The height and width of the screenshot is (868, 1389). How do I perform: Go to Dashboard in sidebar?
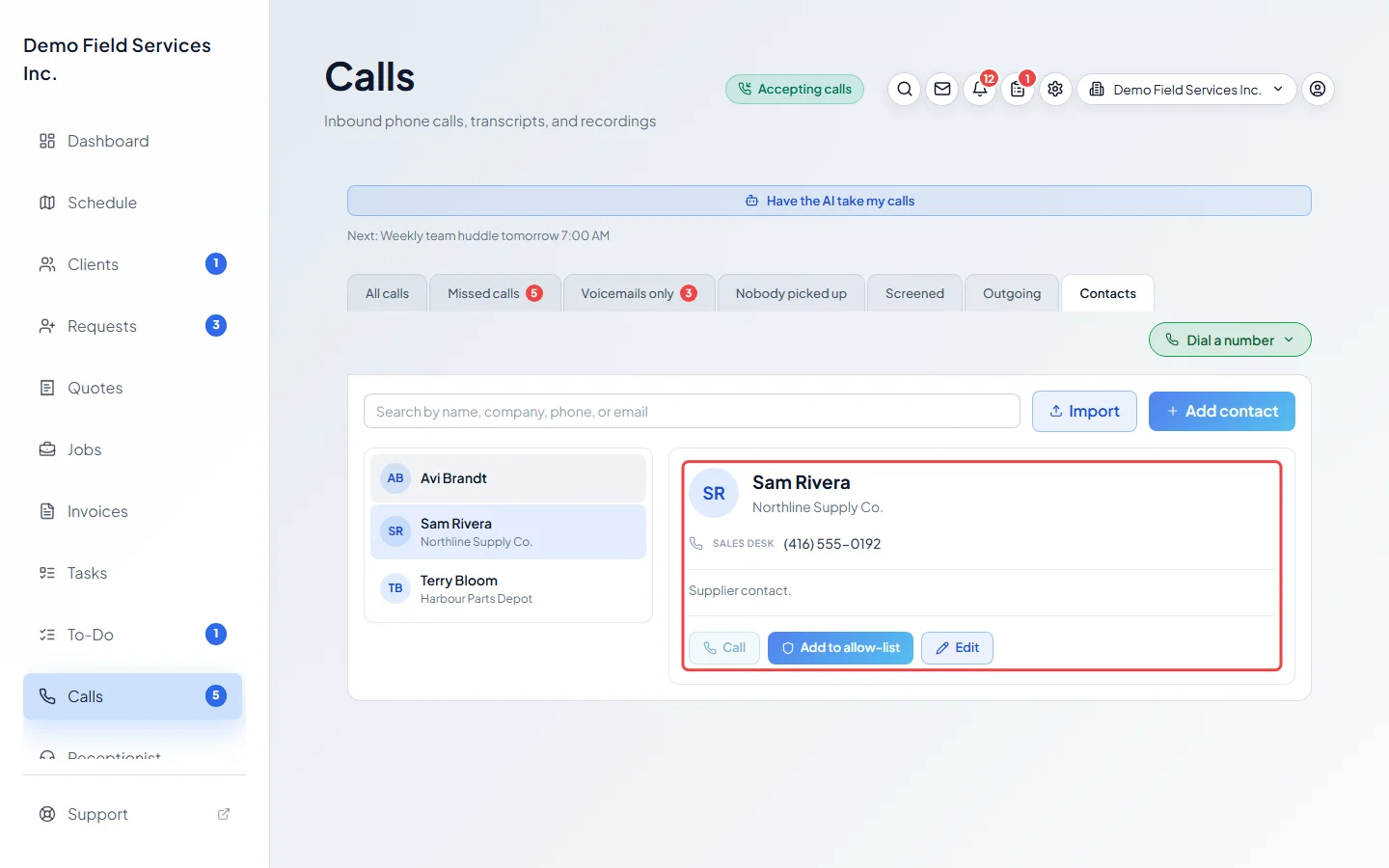click(x=133, y=141)
